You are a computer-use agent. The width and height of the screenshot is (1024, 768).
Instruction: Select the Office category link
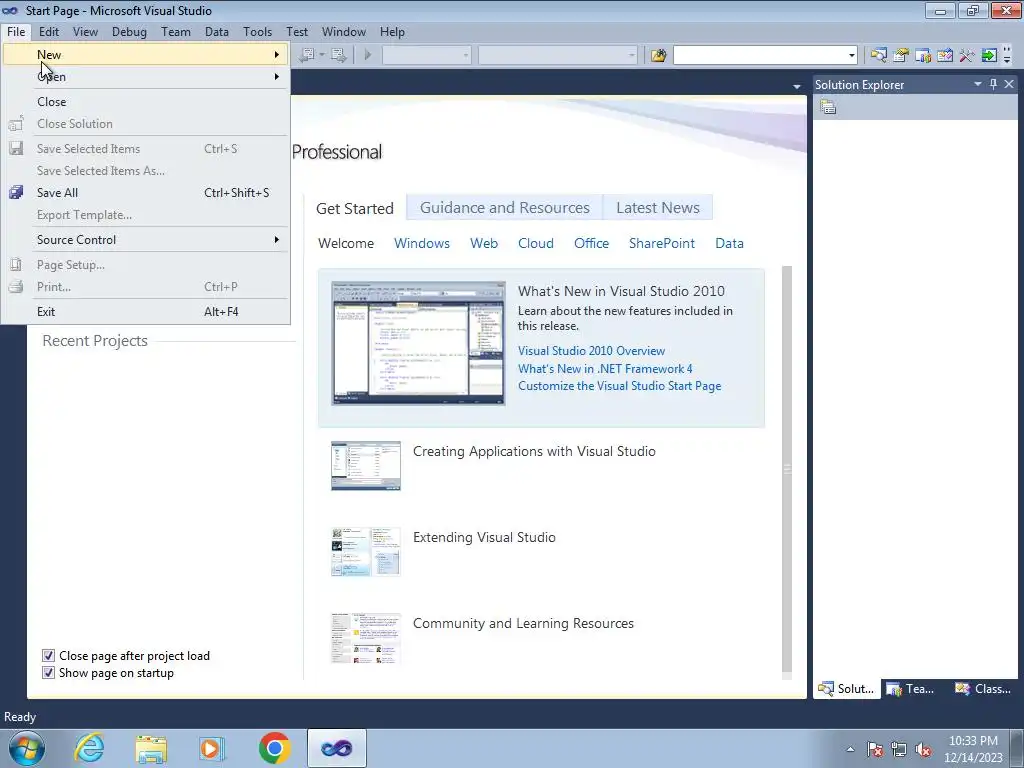(591, 243)
